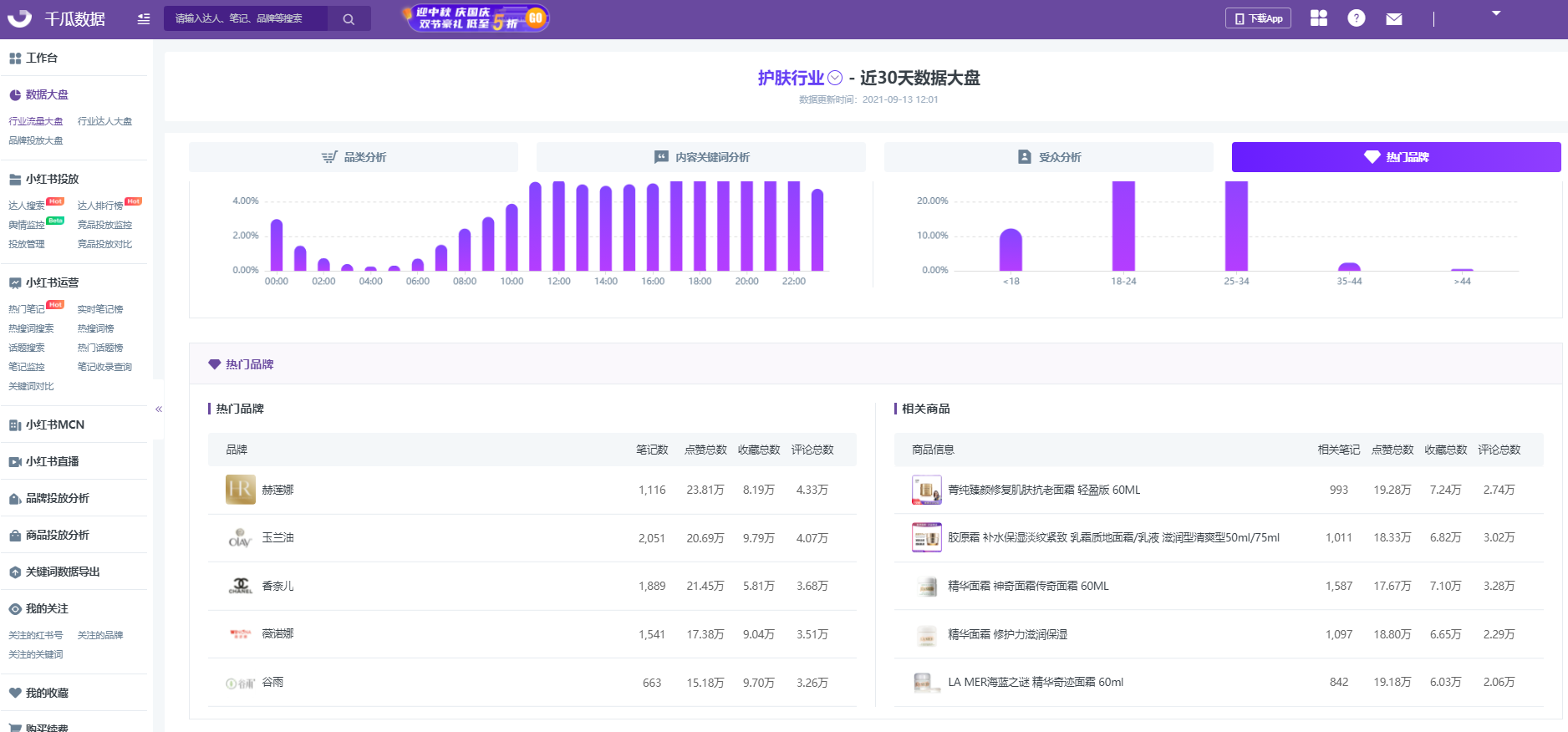Click the 我的收藏 heart icon

tap(15, 693)
